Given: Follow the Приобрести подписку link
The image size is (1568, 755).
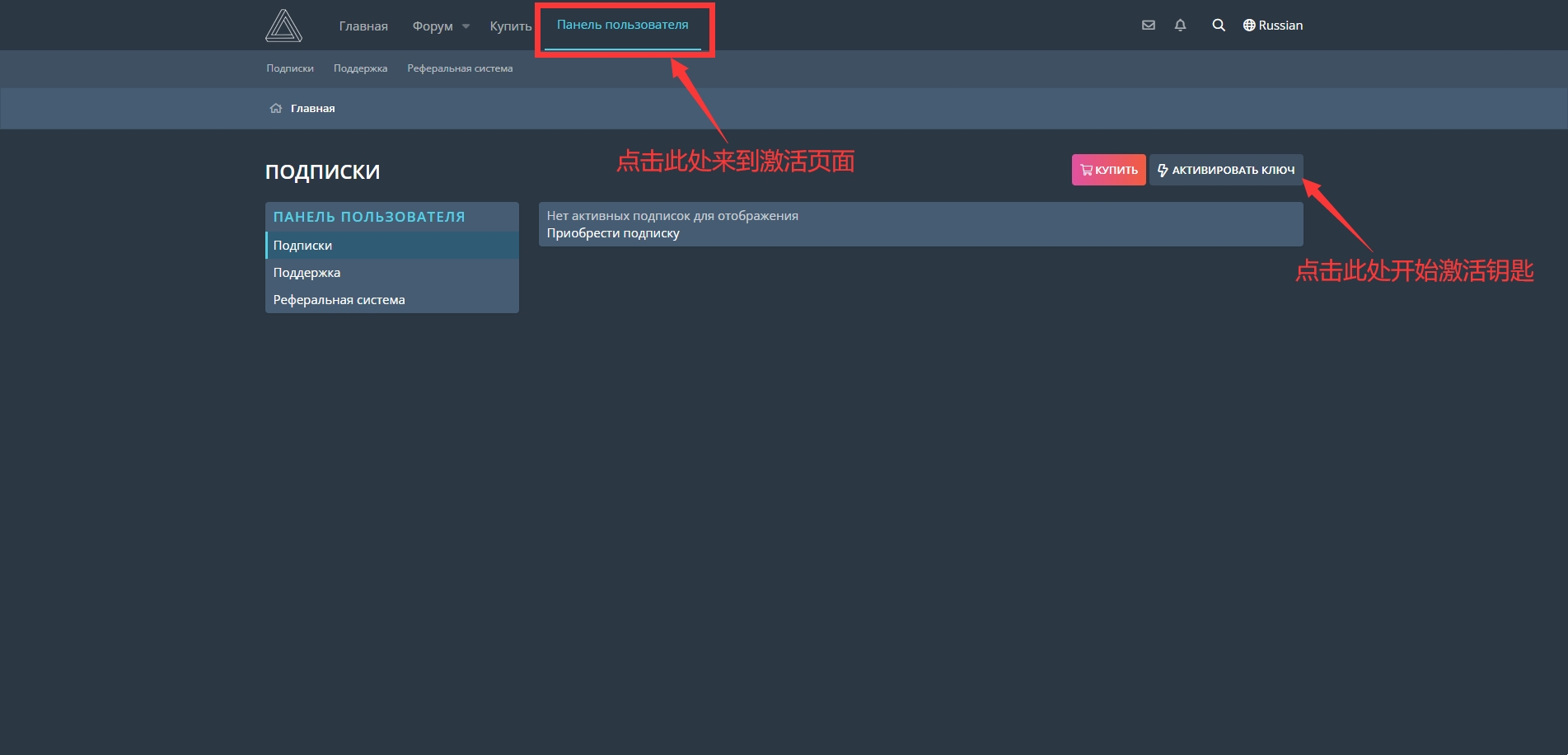Looking at the screenshot, I should point(613,233).
